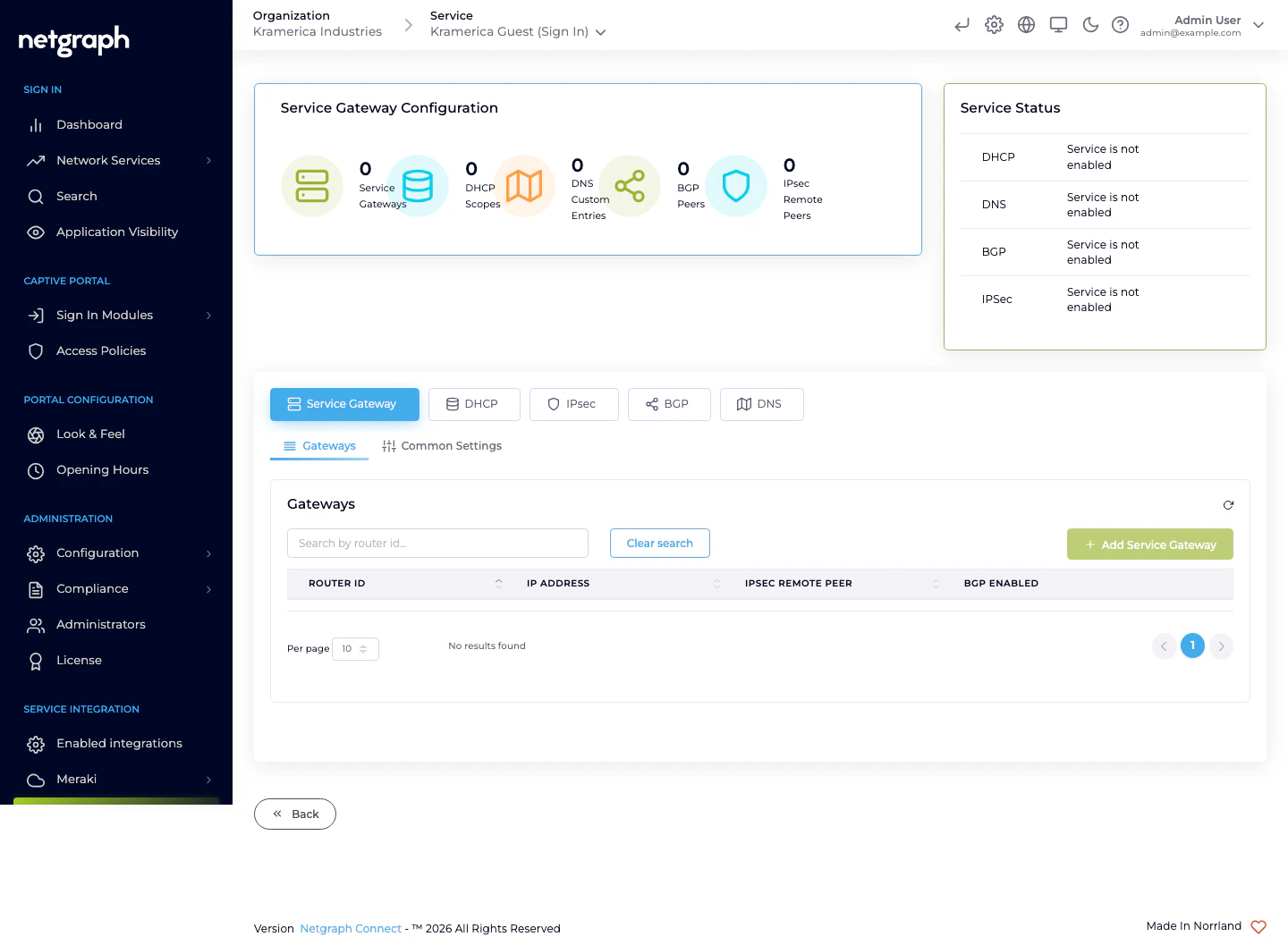Image resolution: width=1288 pixels, height=945 pixels.
Task: Open the Kramerica Guest service dropdown
Action: 600,31
